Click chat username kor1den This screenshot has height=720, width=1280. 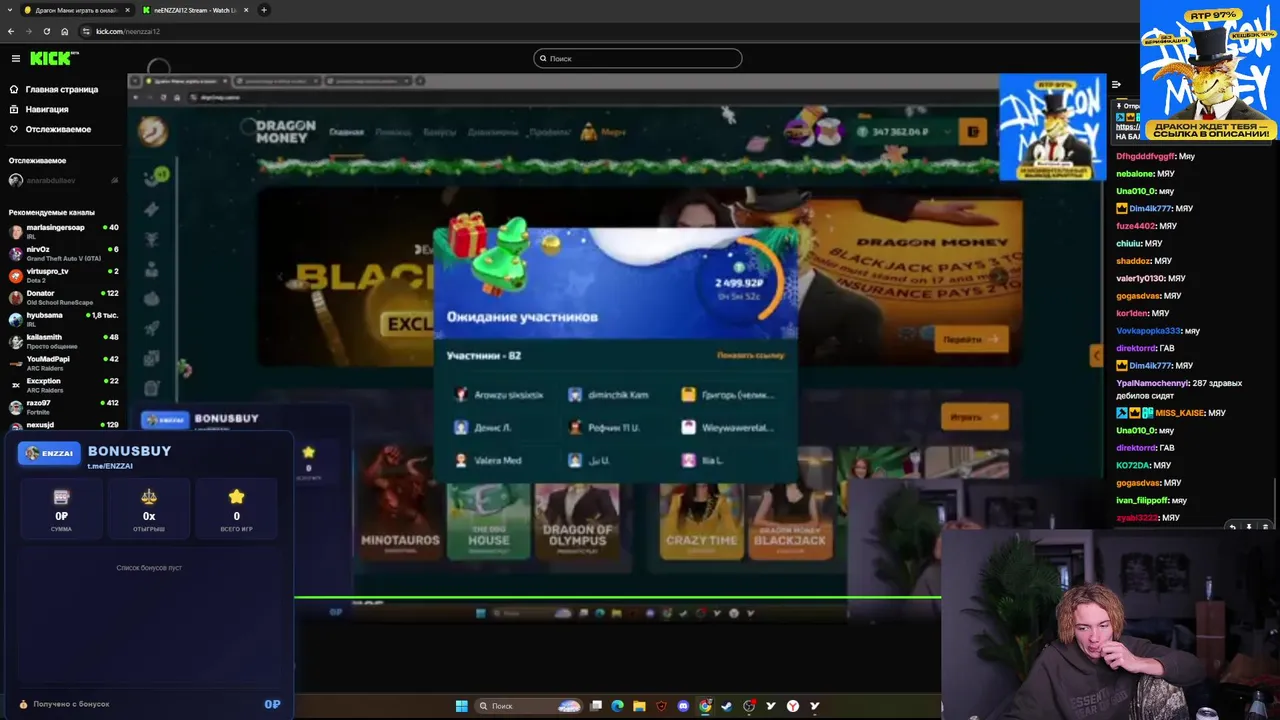1132,313
